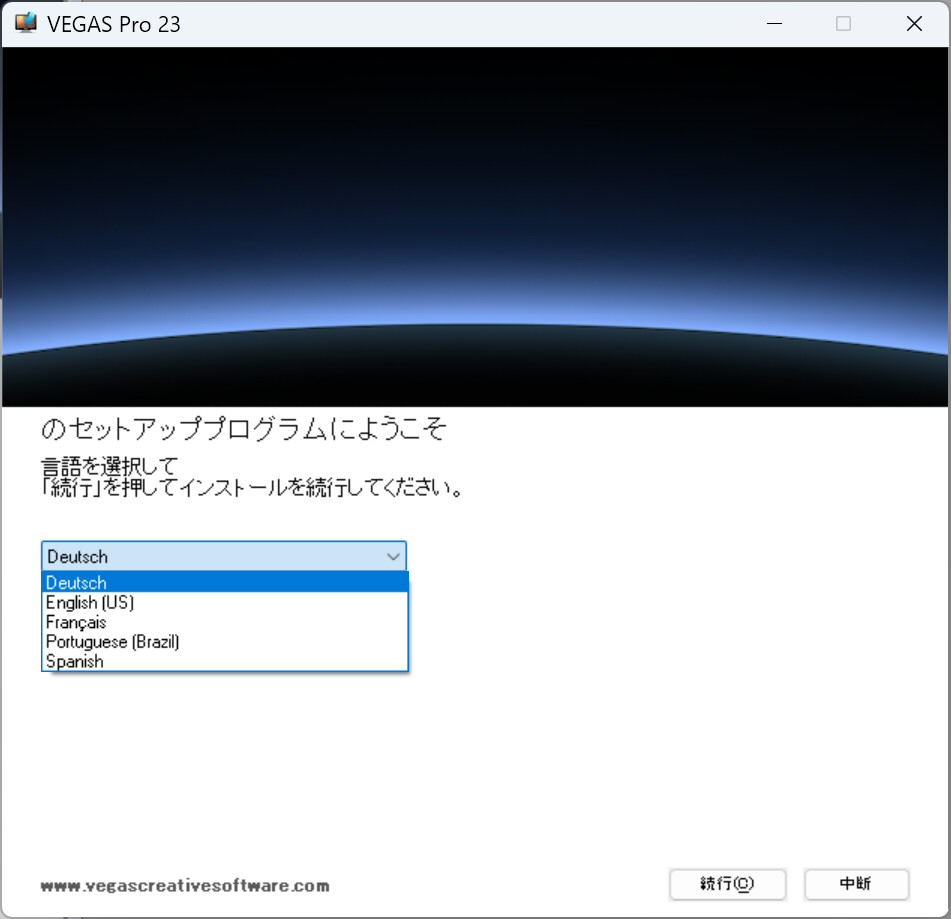Click the 続行 continue button
The width and height of the screenshot is (951, 919).
[728, 884]
